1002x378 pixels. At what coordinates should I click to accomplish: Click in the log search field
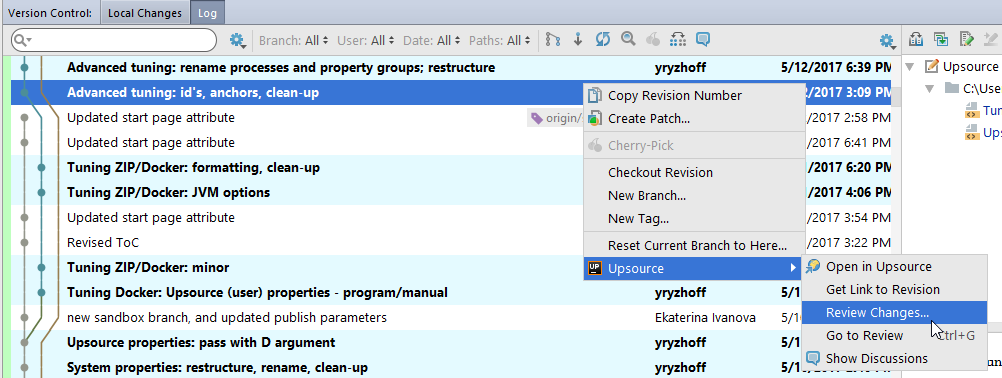[x=114, y=40]
